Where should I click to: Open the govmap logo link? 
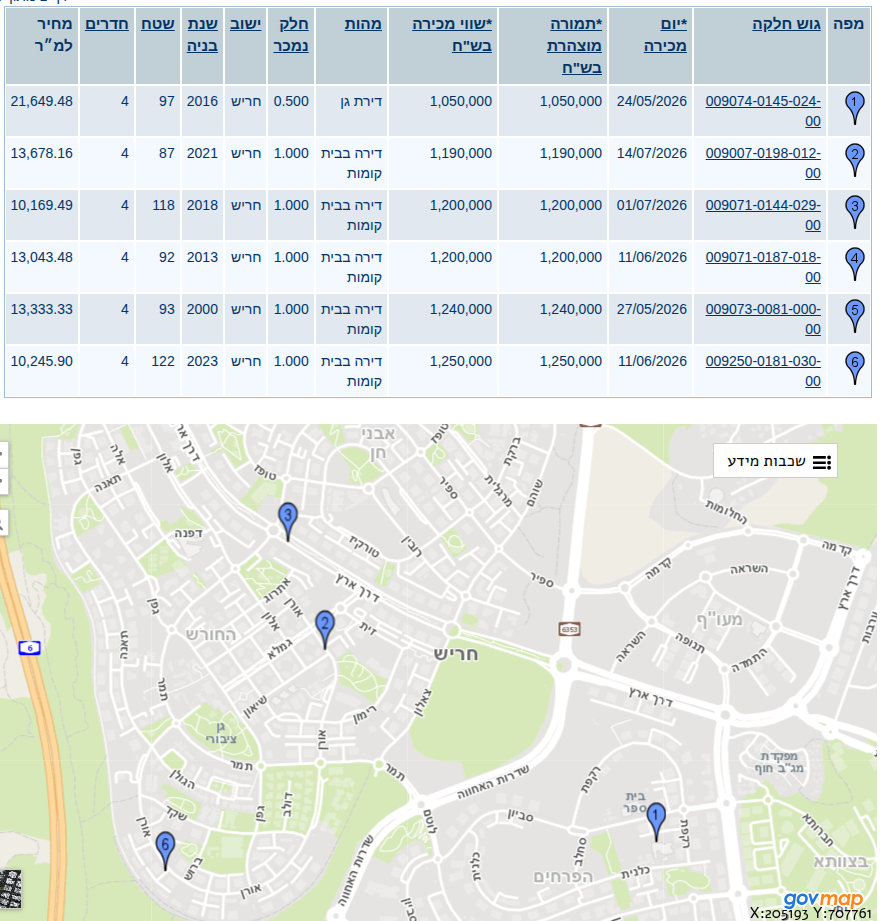(x=822, y=899)
